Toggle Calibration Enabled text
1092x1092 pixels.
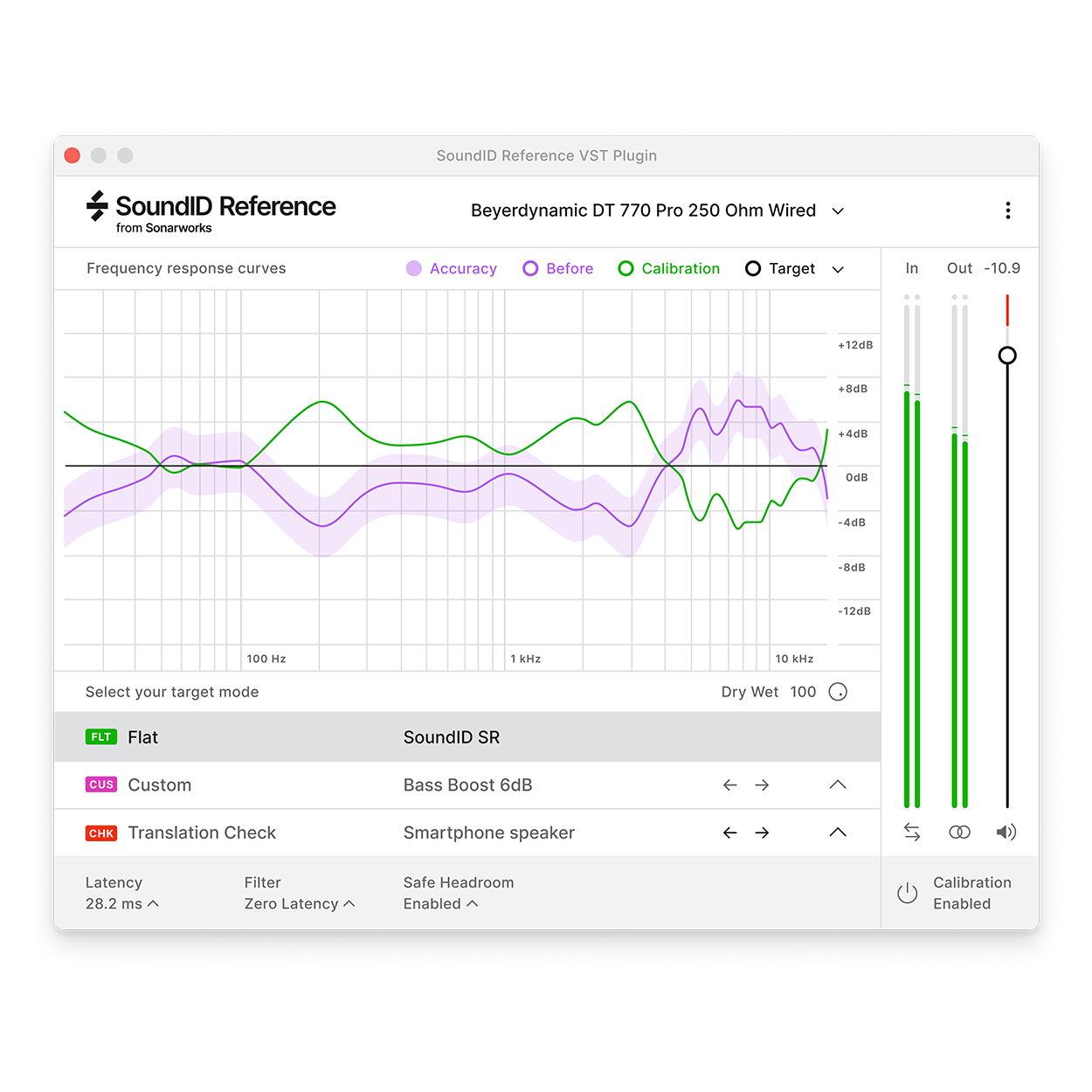click(x=972, y=893)
